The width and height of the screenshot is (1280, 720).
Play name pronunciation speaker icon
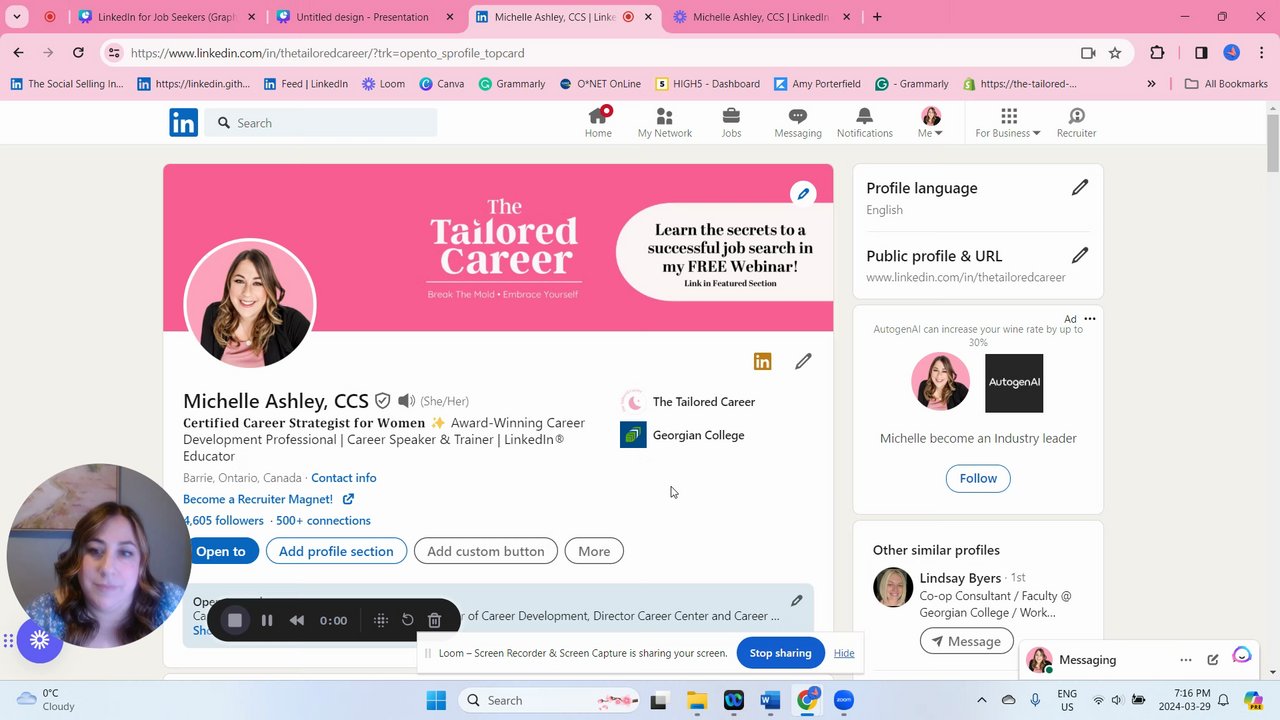(x=406, y=401)
